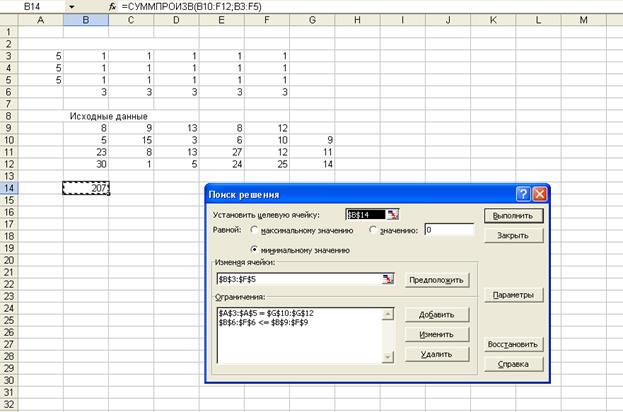Click cell E11 containing 27
623x412 pixels.
[222, 152]
